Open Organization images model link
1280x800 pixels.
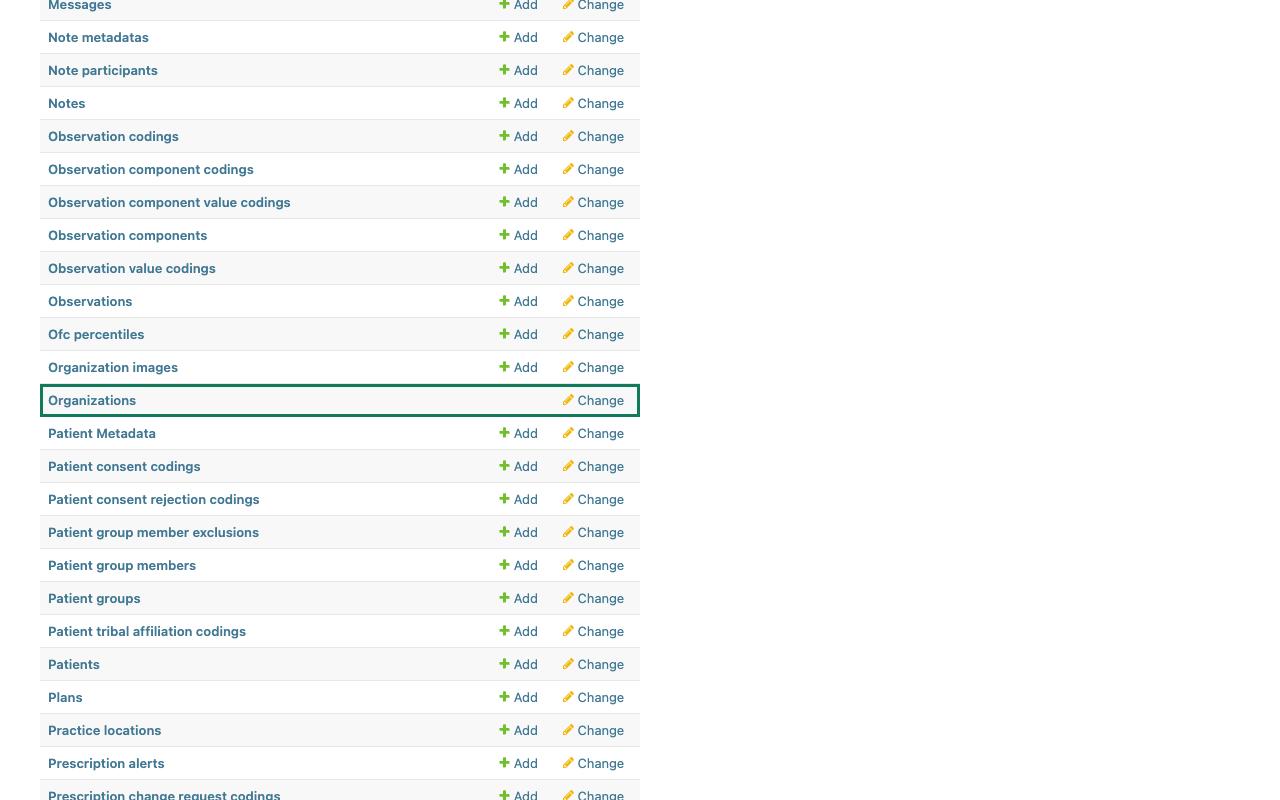click(x=113, y=367)
